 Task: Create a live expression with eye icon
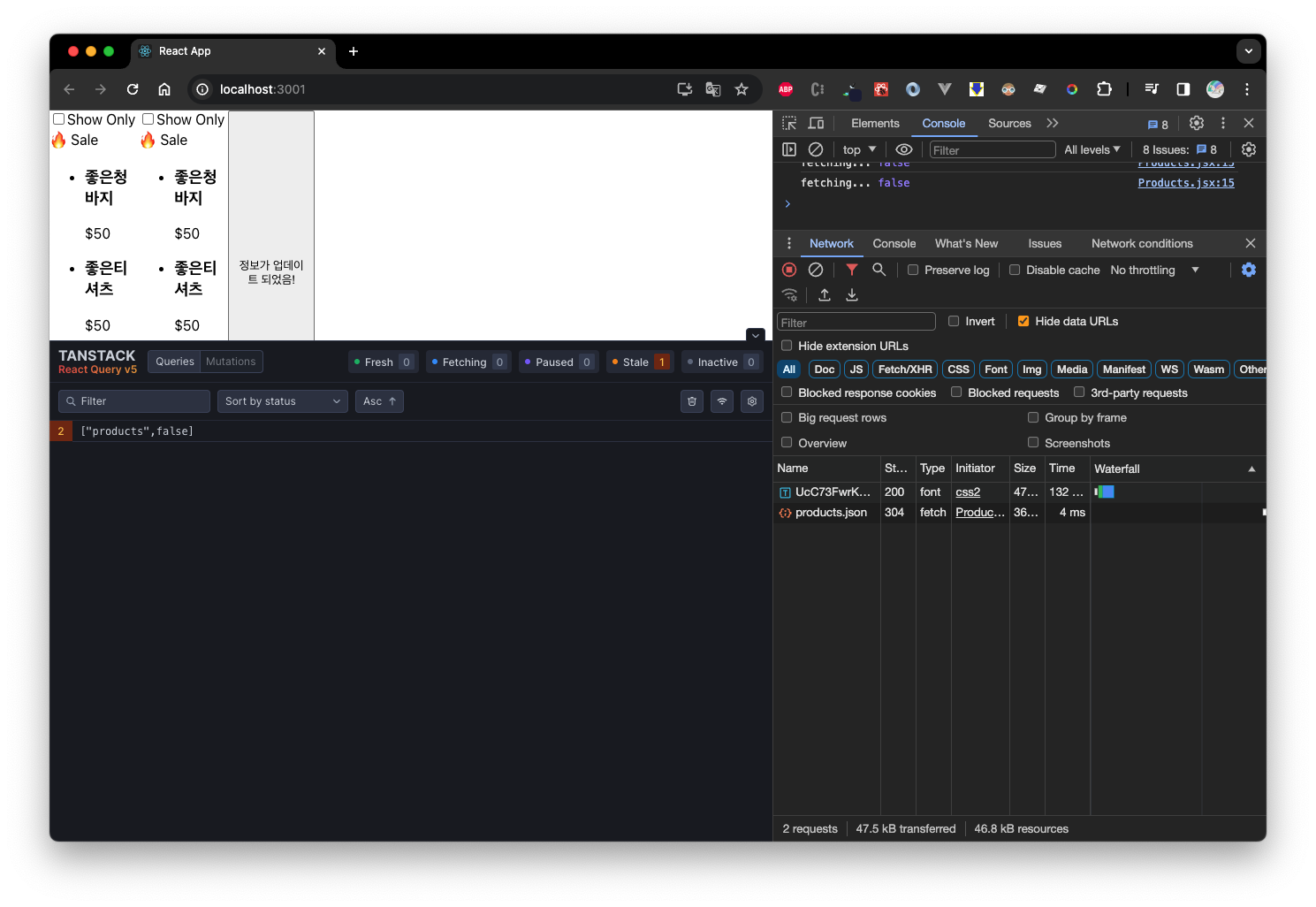click(x=904, y=149)
